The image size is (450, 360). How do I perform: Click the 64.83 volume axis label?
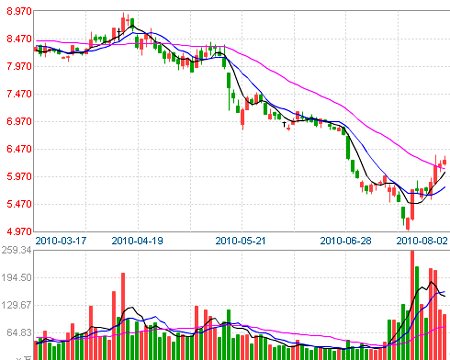[x=17, y=333]
